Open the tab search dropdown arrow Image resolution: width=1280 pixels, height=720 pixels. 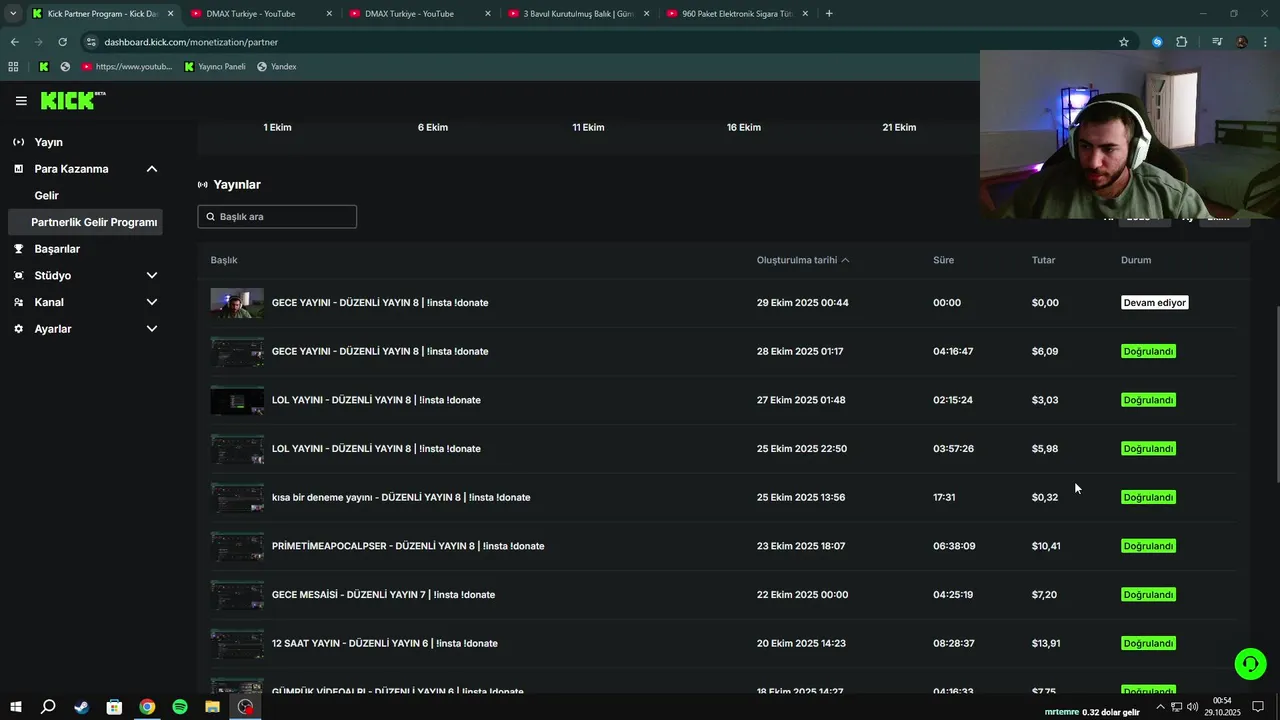pyautogui.click(x=13, y=14)
